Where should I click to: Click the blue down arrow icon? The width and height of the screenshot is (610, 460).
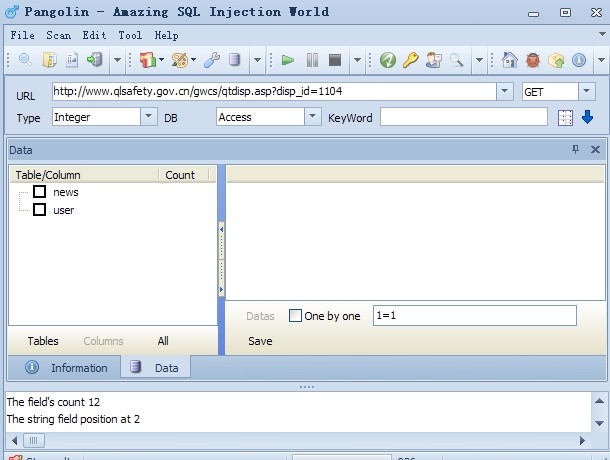coord(587,117)
